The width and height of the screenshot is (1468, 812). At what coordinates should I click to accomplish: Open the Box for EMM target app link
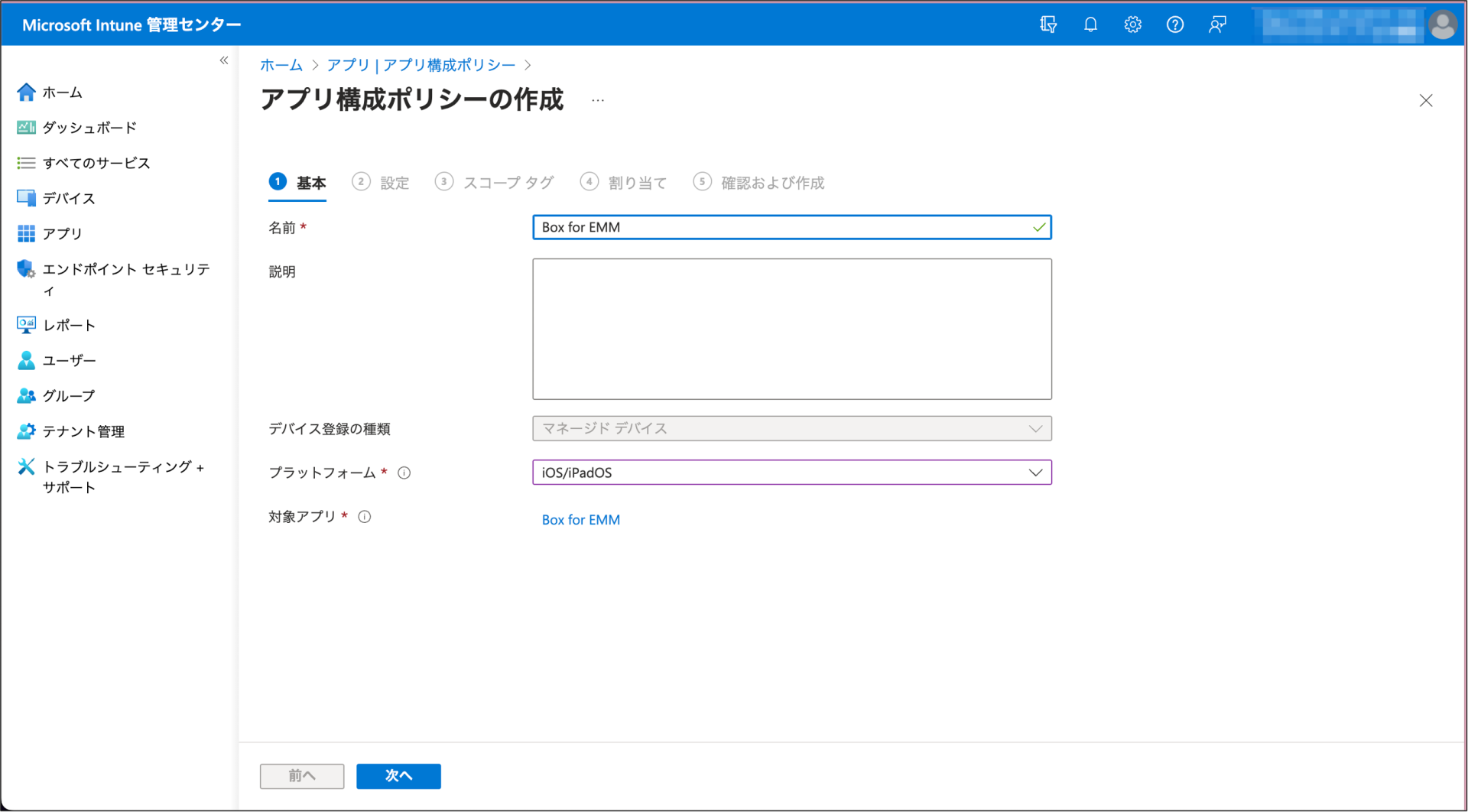click(x=580, y=519)
